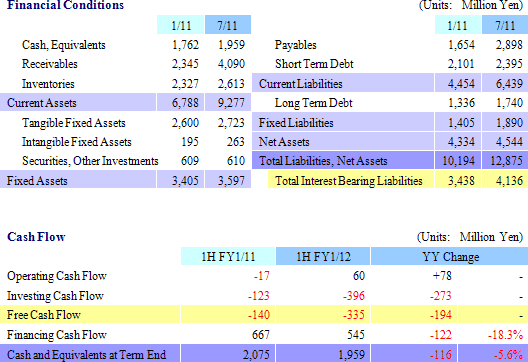Click the 'Operating Cash Flow' label
Viewport: 528px width, 362px height.
(57, 276)
